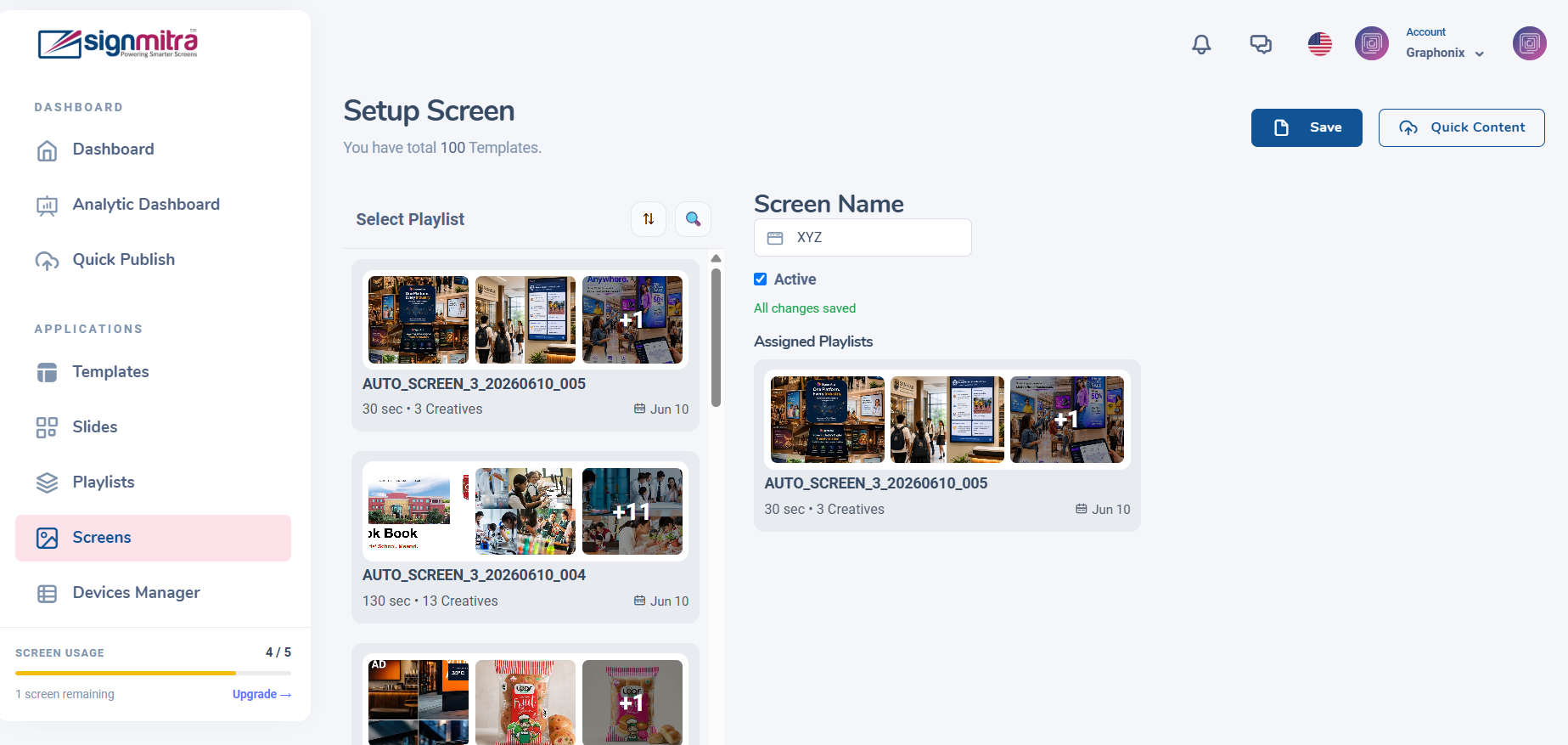
Task: Click first thumbnail of AUTO_SCREEN_3_20260610_004 card
Action: (x=419, y=511)
